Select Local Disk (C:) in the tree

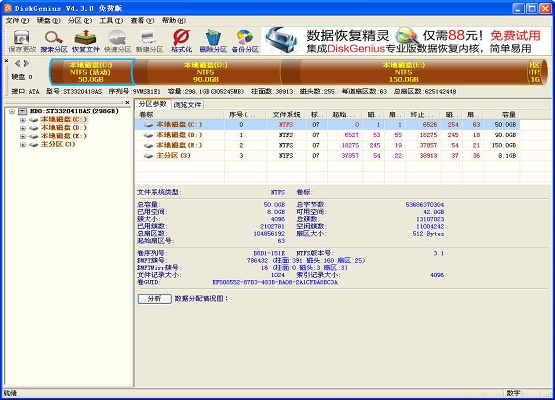(x=63, y=119)
